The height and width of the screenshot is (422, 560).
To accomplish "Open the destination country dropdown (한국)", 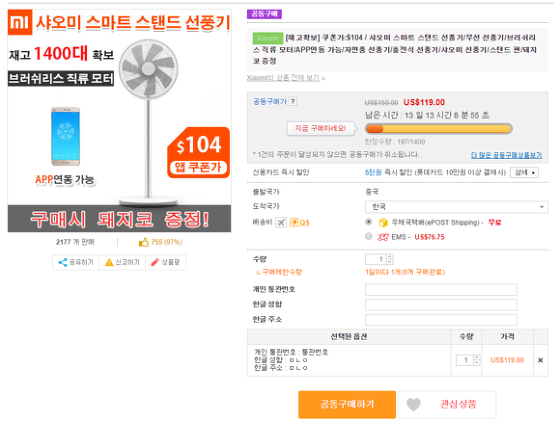I will click(x=456, y=207).
